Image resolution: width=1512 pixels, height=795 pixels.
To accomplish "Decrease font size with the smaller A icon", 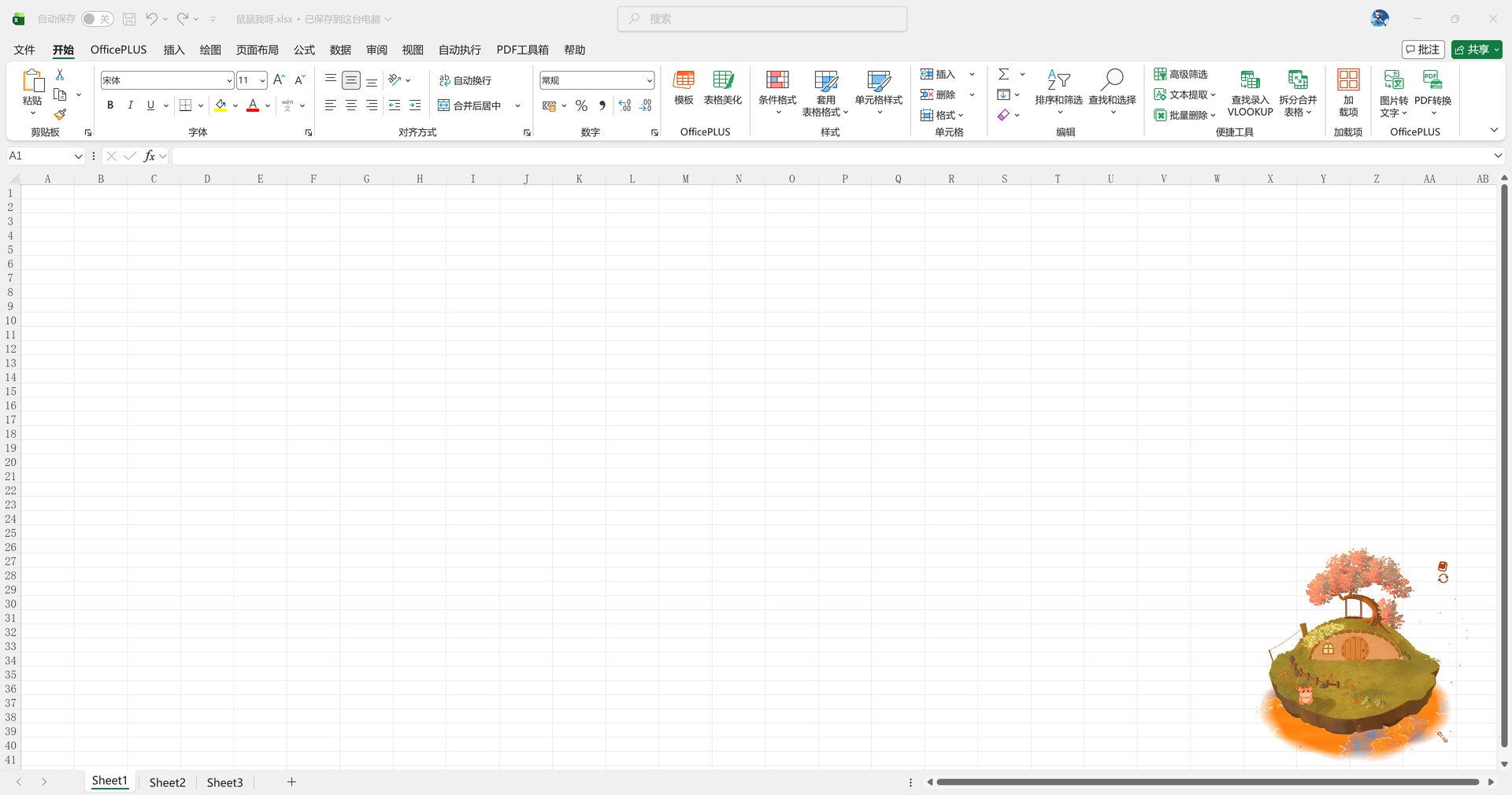I will click(299, 80).
